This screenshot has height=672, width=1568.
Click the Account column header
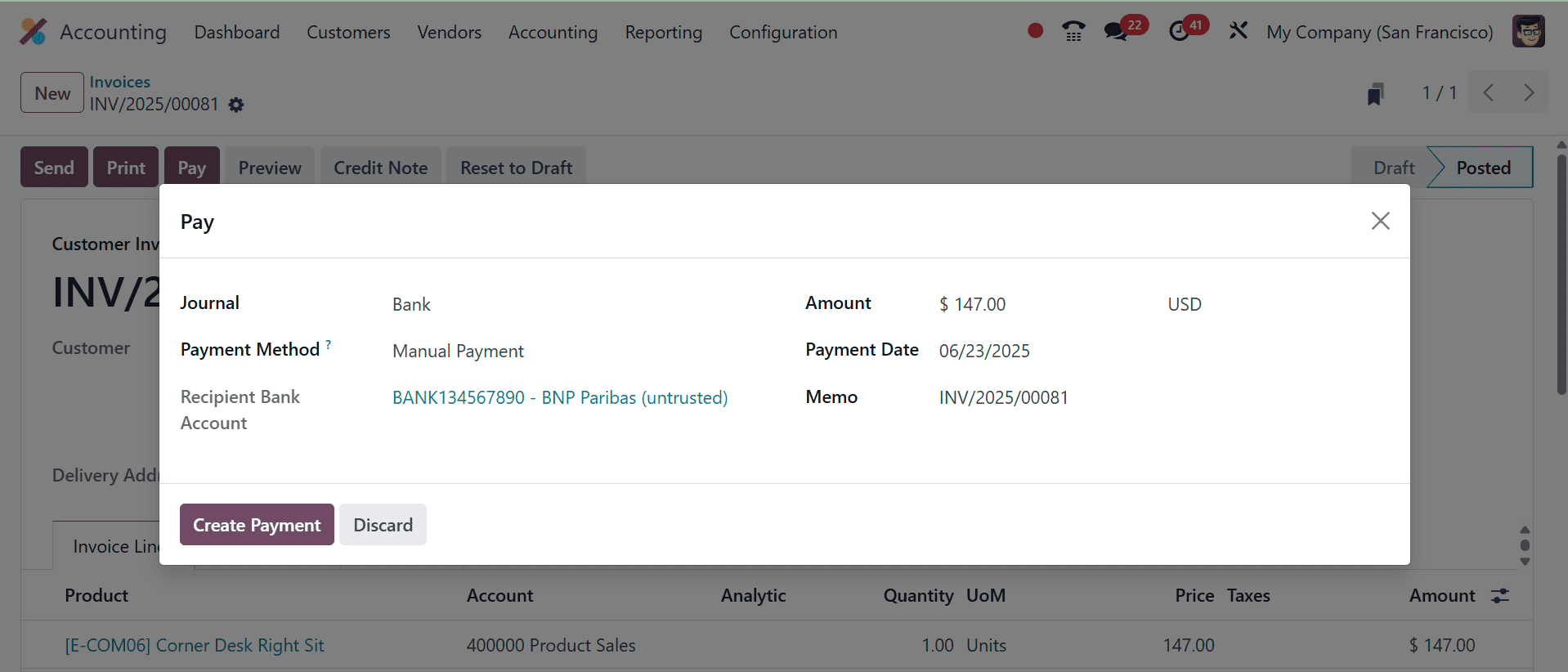(x=500, y=595)
